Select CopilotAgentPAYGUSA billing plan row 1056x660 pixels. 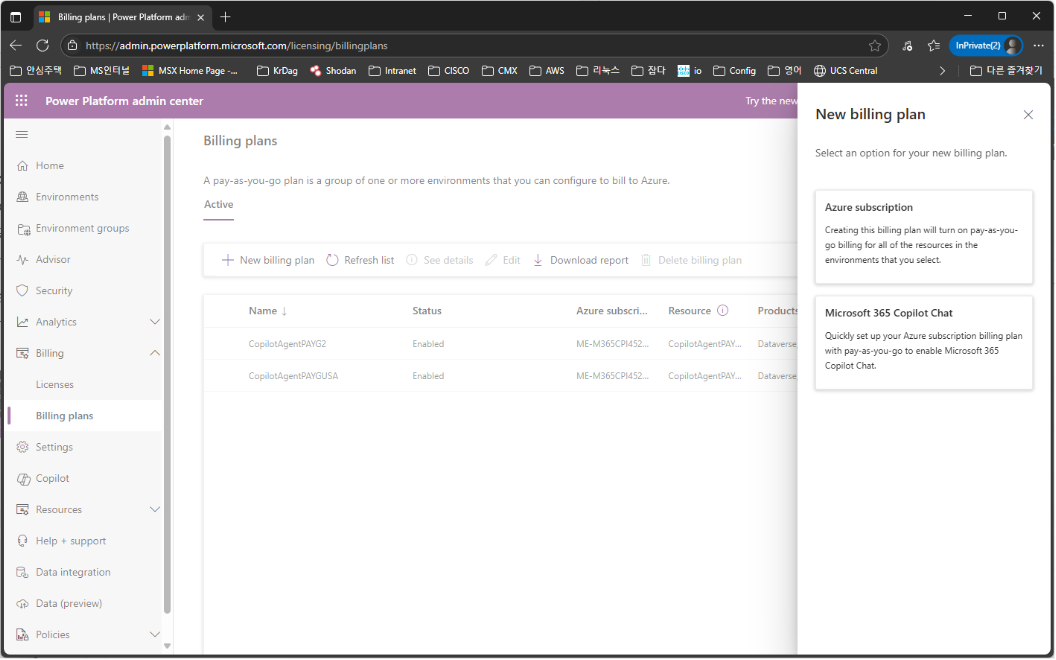click(500, 376)
